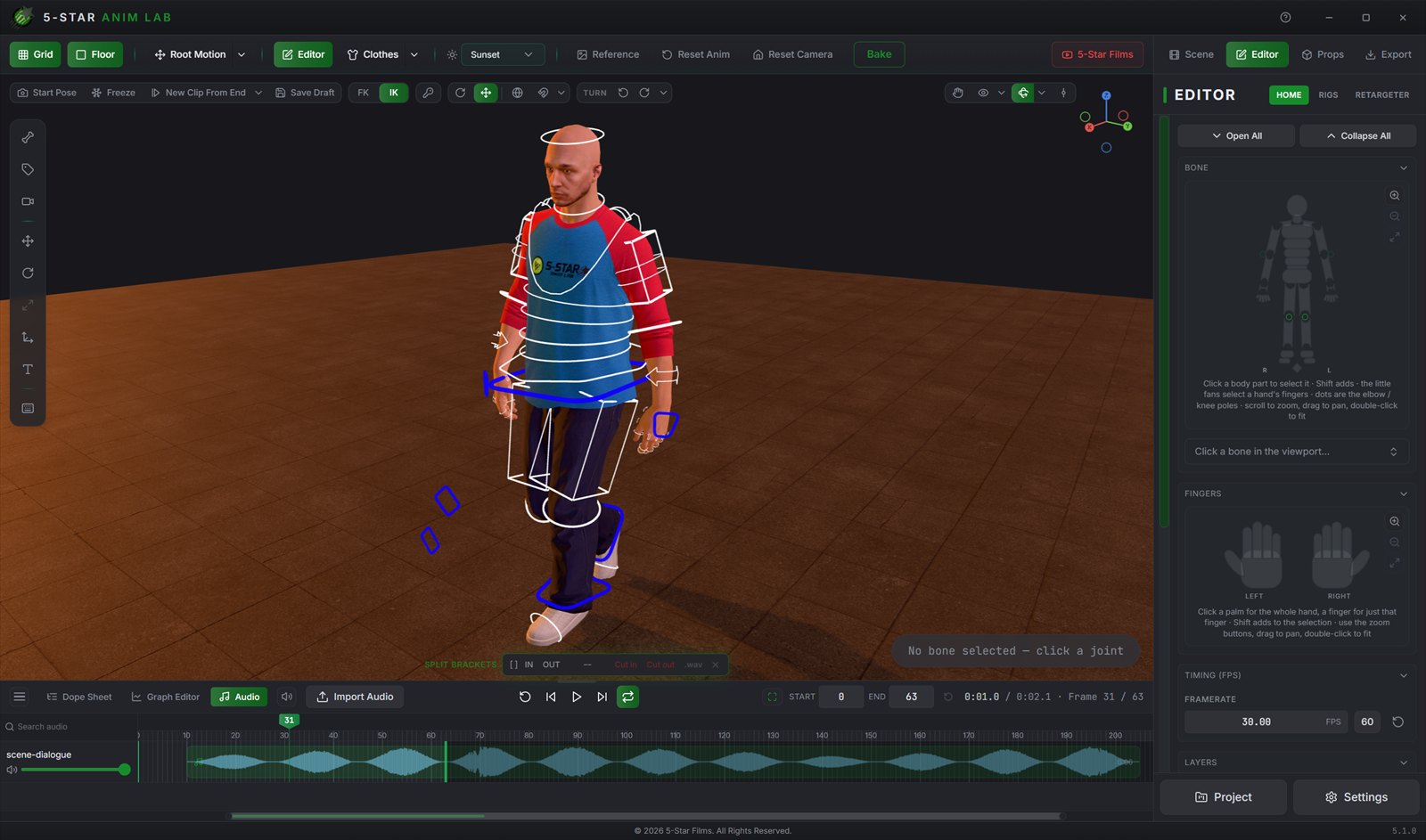Image resolution: width=1426 pixels, height=840 pixels.
Task: Click the speaker icon next to Audio tab
Action: coord(287,697)
